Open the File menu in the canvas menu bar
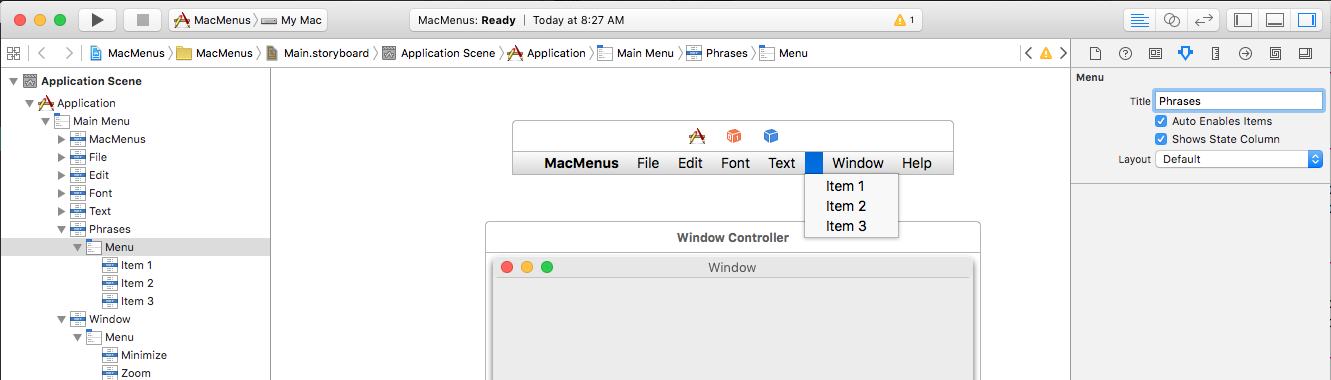Screen dimensions: 1331x380 648,163
